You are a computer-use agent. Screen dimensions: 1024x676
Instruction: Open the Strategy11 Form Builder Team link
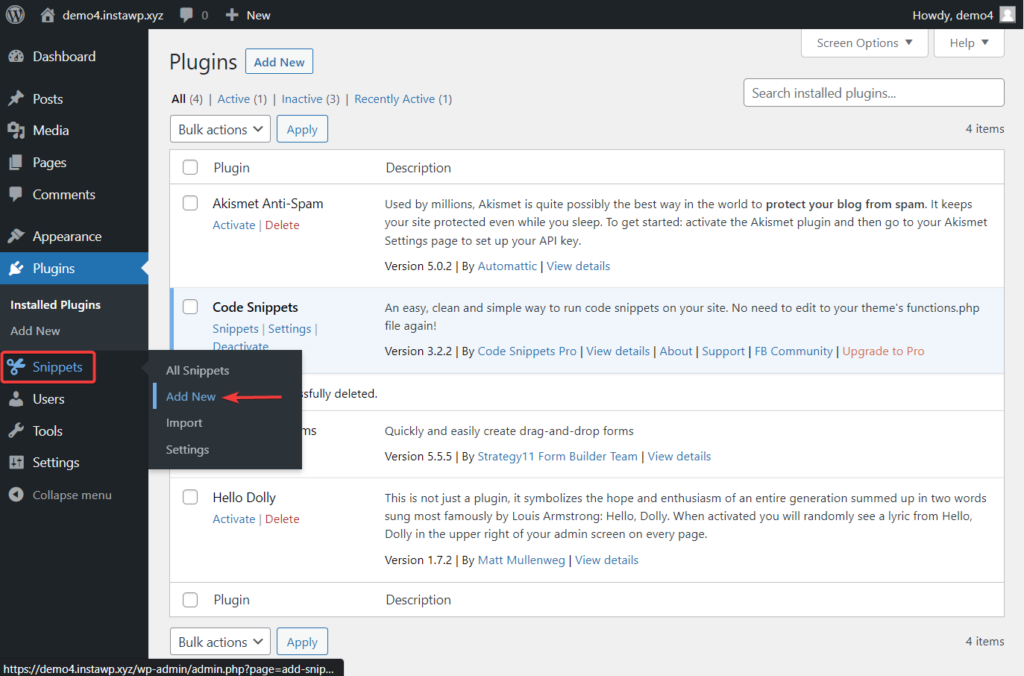coord(557,457)
